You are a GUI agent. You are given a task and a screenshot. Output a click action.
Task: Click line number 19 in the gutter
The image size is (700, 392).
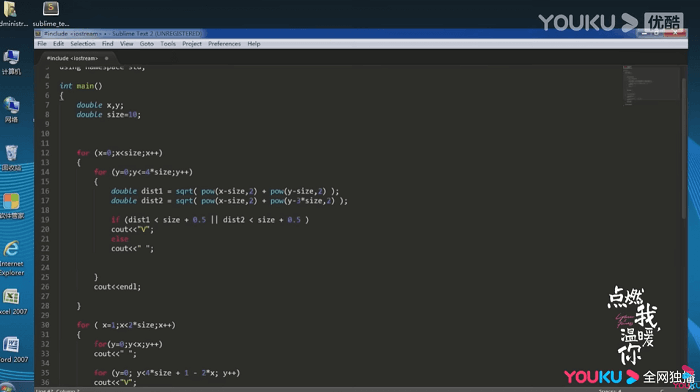pyautogui.click(x=45, y=220)
